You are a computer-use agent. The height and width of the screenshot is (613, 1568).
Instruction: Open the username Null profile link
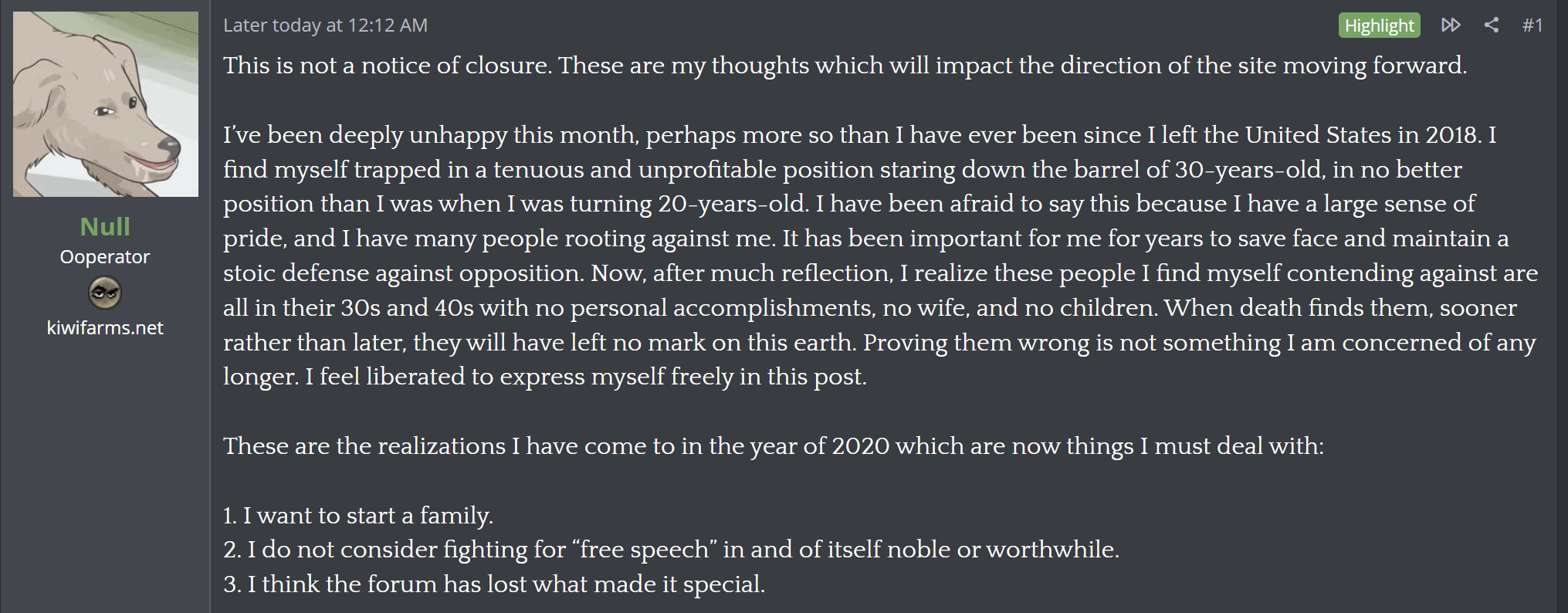(x=105, y=226)
